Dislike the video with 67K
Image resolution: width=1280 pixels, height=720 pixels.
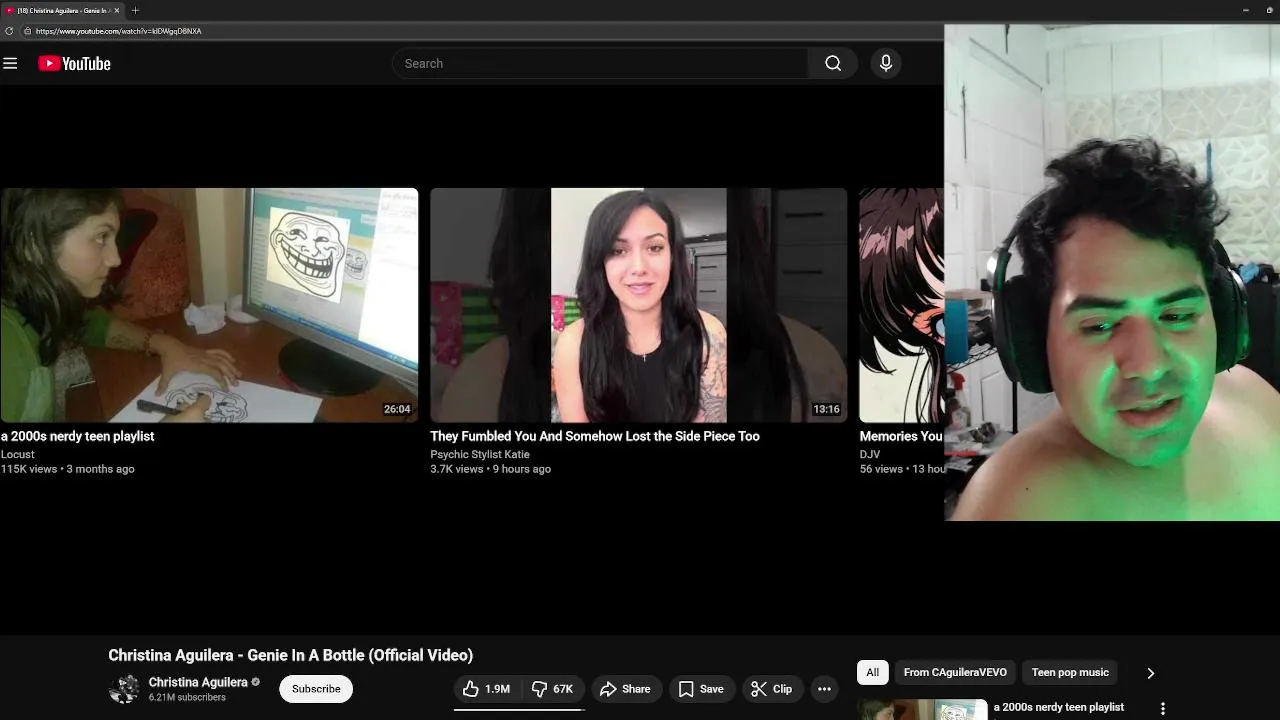pyautogui.click(x=552, y=689)
